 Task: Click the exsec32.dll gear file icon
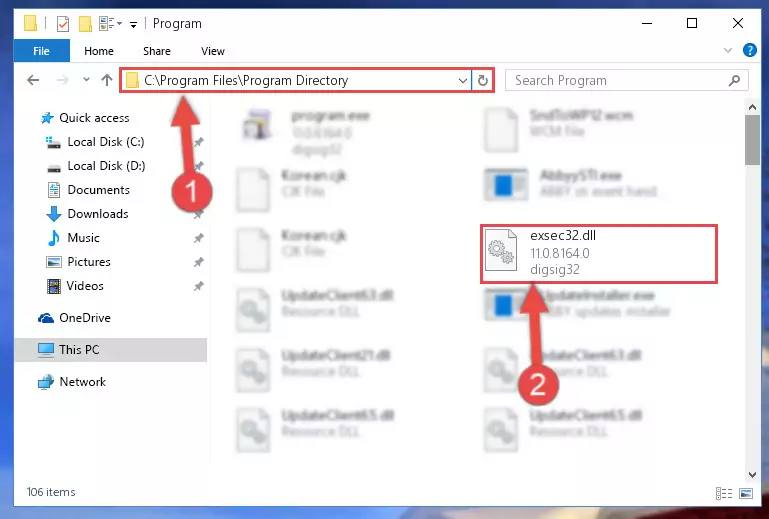500,250
